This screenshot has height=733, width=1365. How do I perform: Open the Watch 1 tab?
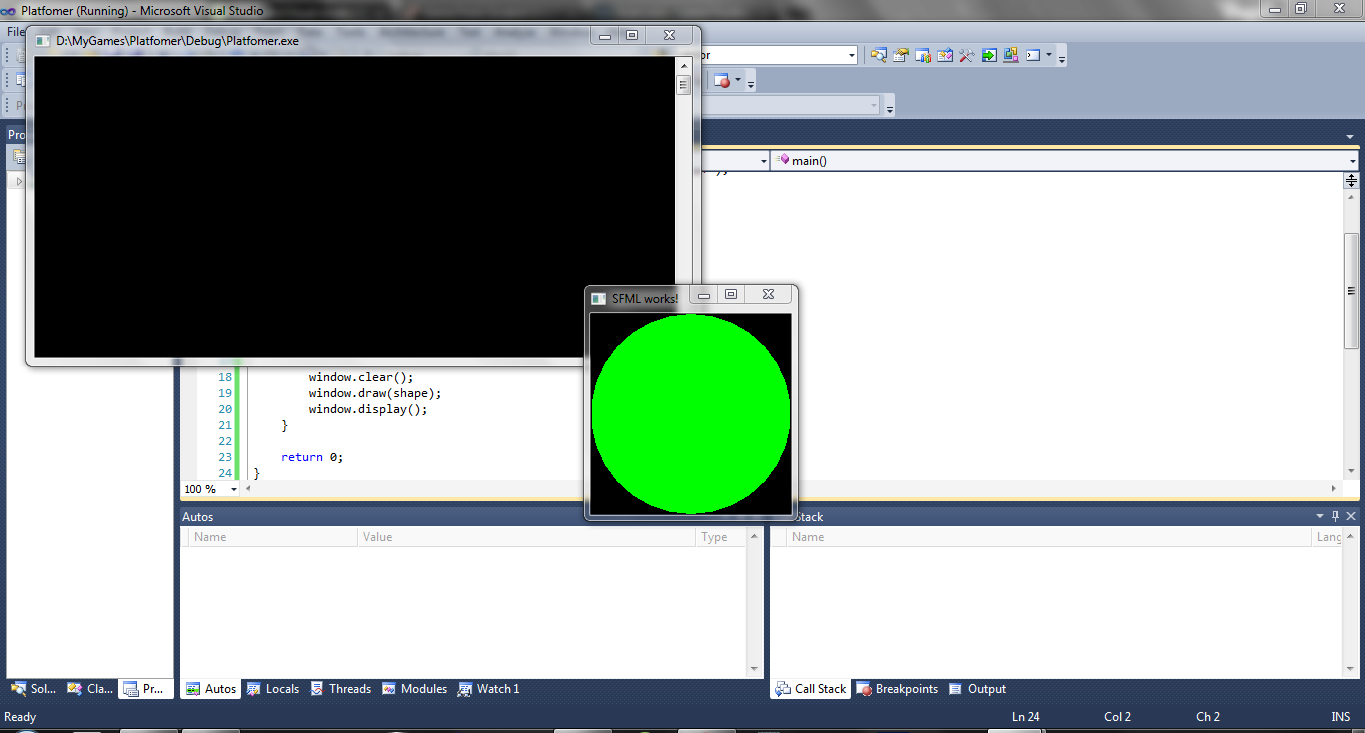tap(488, 689)
